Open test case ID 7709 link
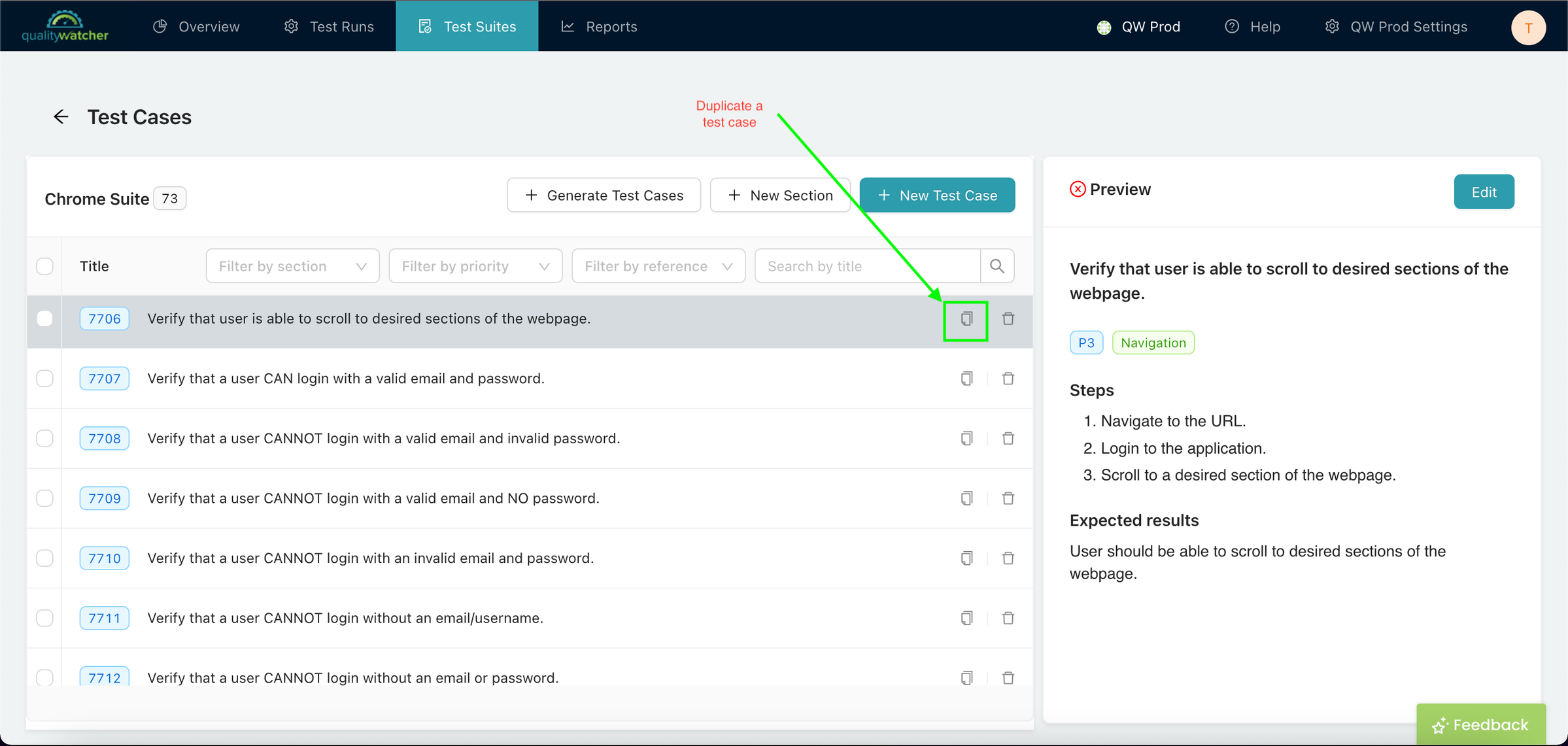The width and height of the screenshot is (1568, 746). pos(105,498)
